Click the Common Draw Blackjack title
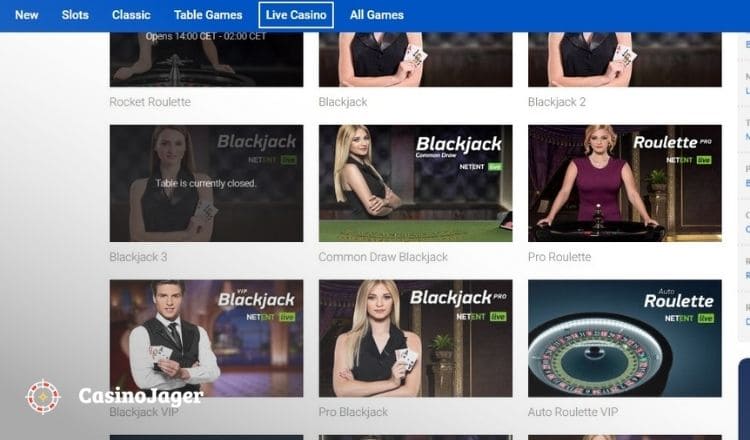Viewport: 750px width, 440px height. 383,257
